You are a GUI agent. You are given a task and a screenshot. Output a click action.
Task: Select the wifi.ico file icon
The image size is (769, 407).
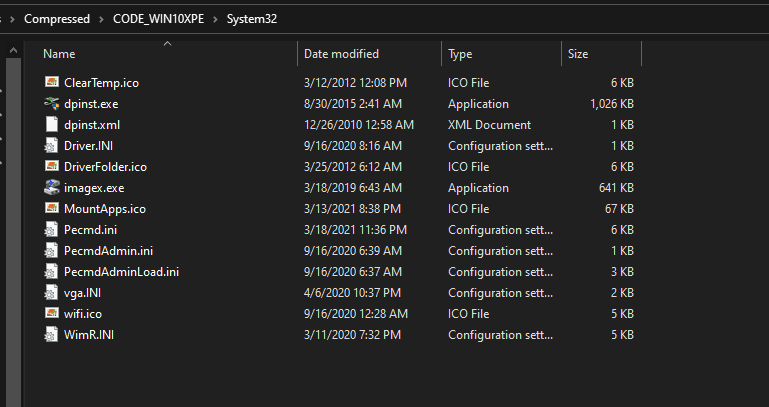[x=52, y=313]
